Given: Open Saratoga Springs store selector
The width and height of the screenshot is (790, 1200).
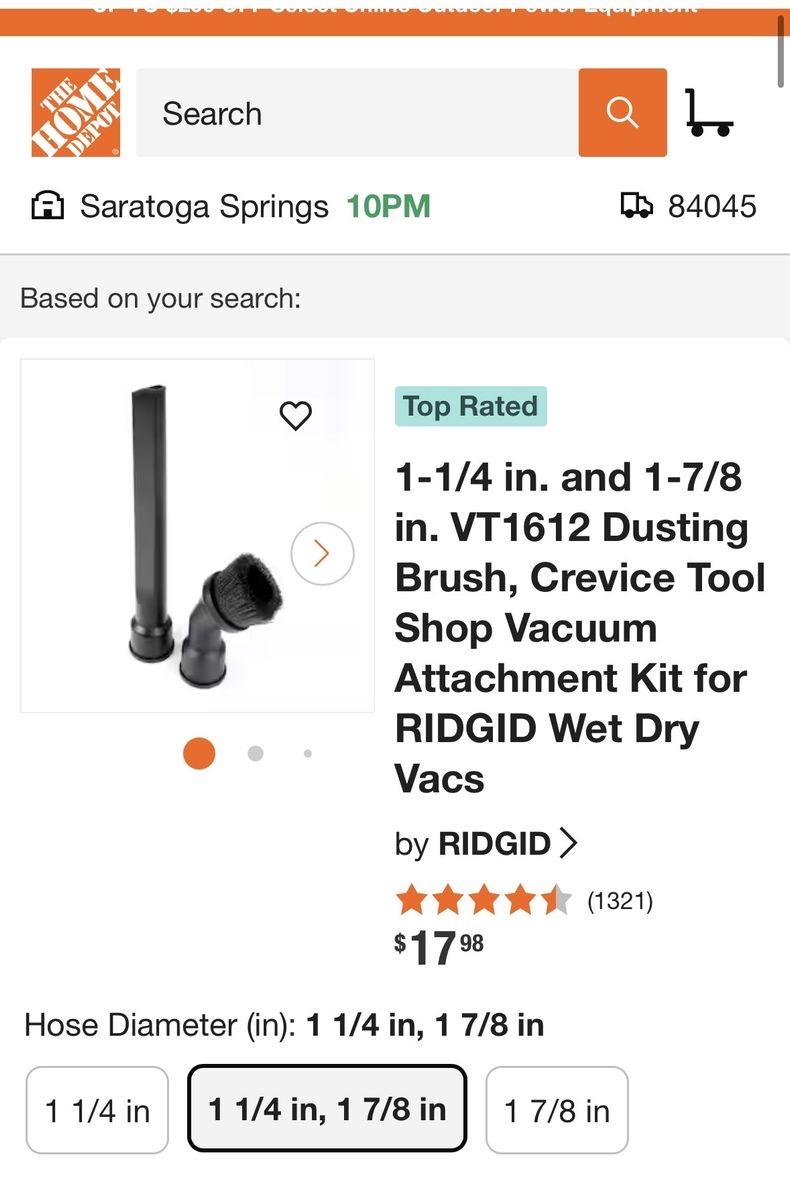Looking at the screenshot, I should pyautogui.click(x=204, y=207).
